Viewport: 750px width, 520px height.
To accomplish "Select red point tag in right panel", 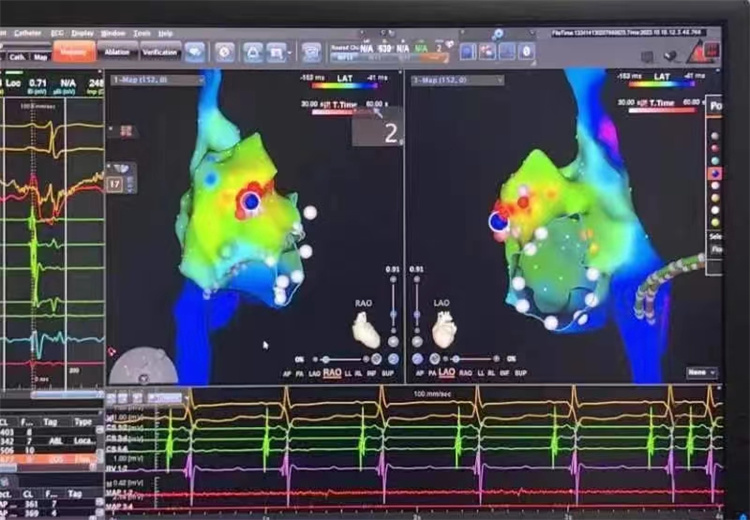I will [715, 149].
